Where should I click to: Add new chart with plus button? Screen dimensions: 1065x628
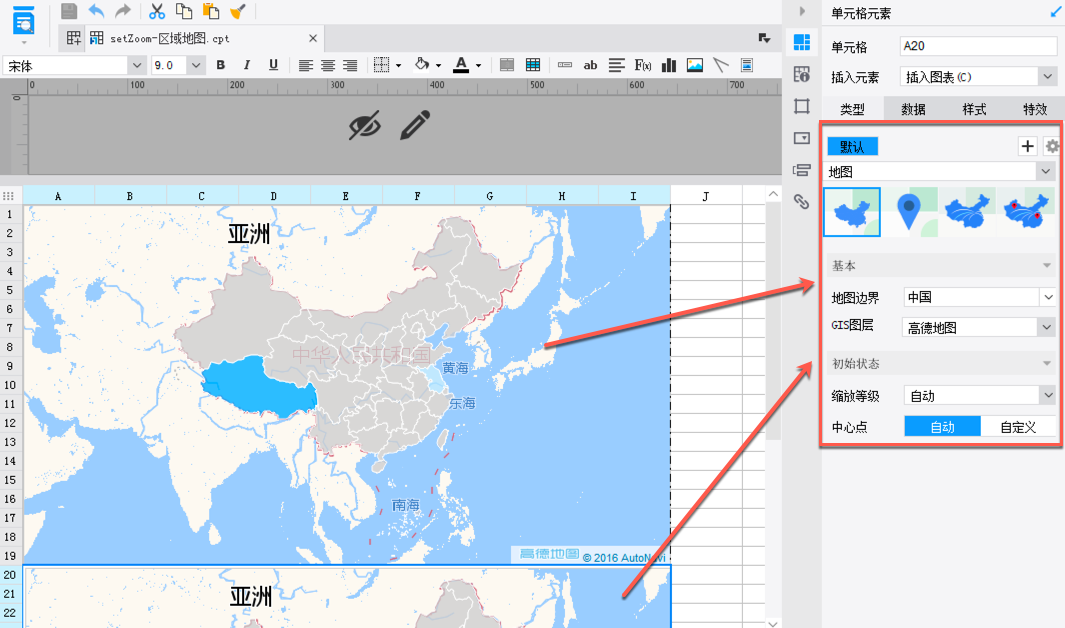pos(1027,146)
